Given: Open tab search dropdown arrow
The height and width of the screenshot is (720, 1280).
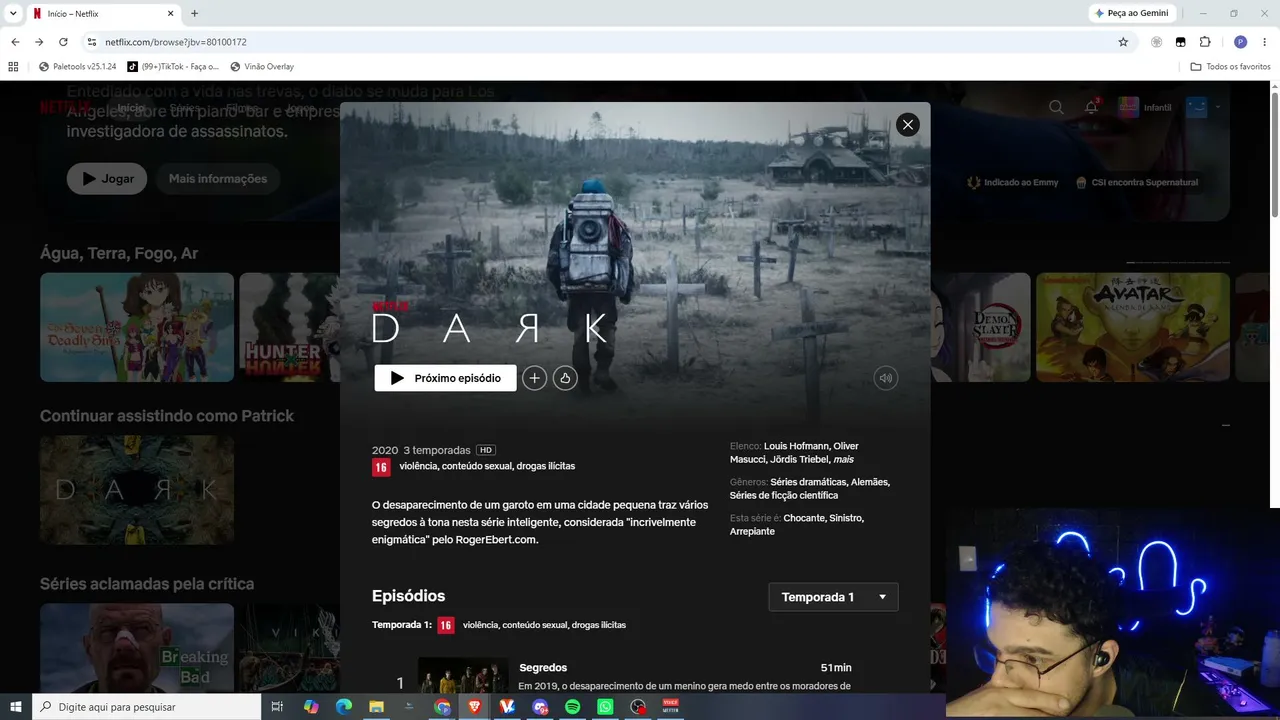Looking at the screenshot, I should (13, 13).
